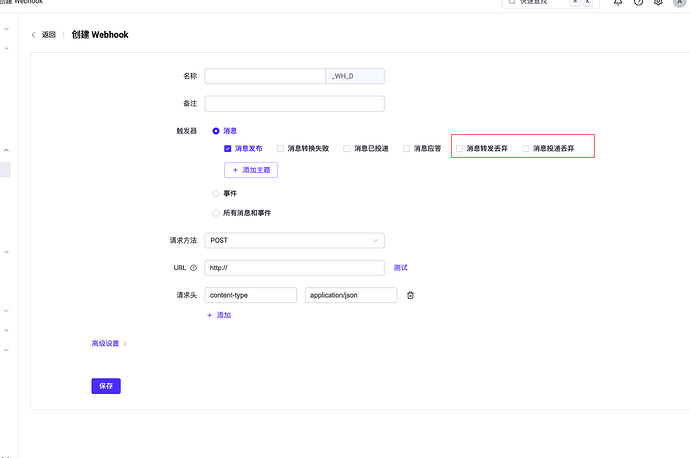The height and width of the screenshot is (458, 690).
Task: Expand the 高级设置 advanced settings
Action: (109, 344)
